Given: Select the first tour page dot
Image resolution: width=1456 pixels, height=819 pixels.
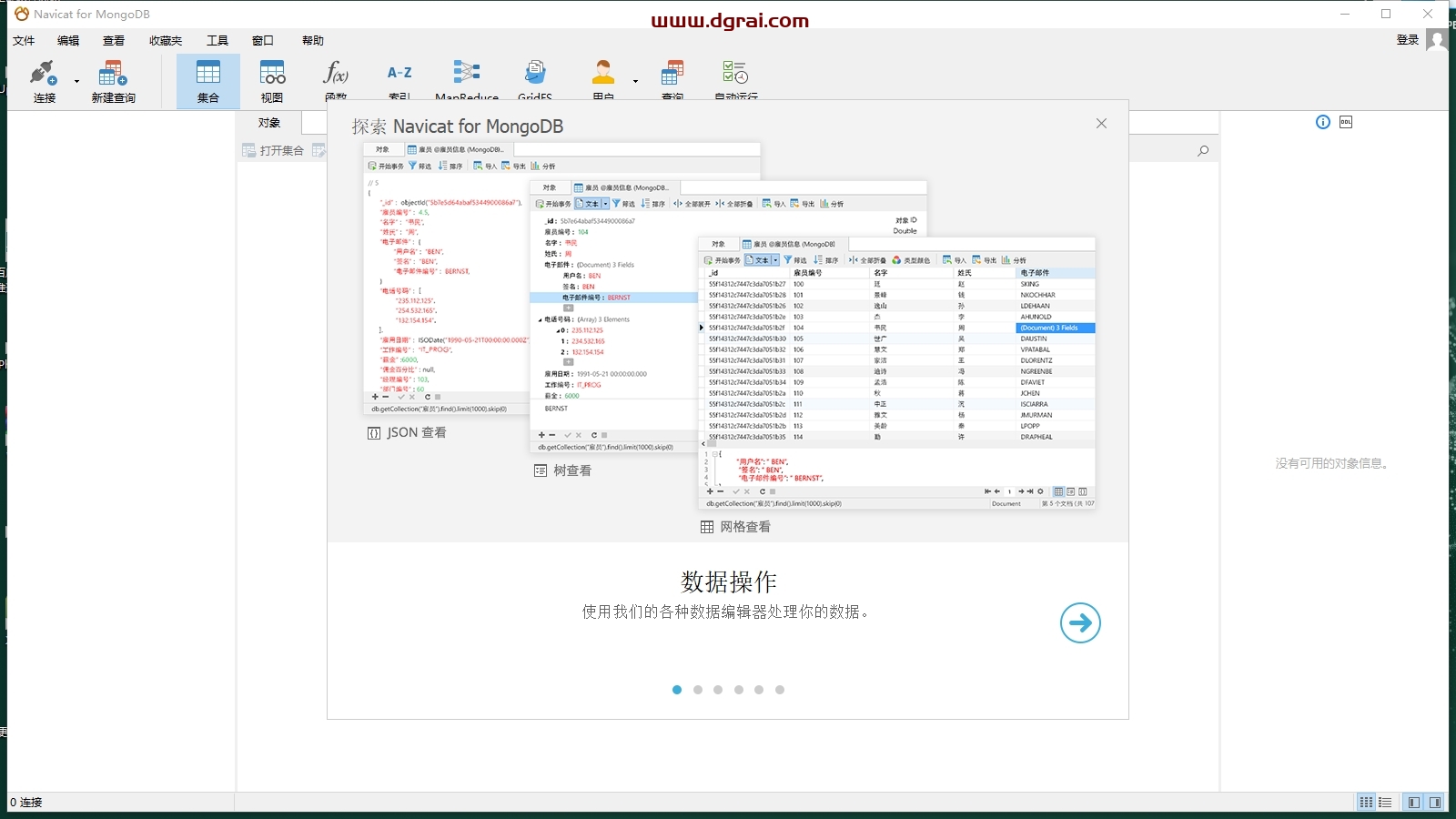Looking at the screenshot, I should click(x=677, y=690).
